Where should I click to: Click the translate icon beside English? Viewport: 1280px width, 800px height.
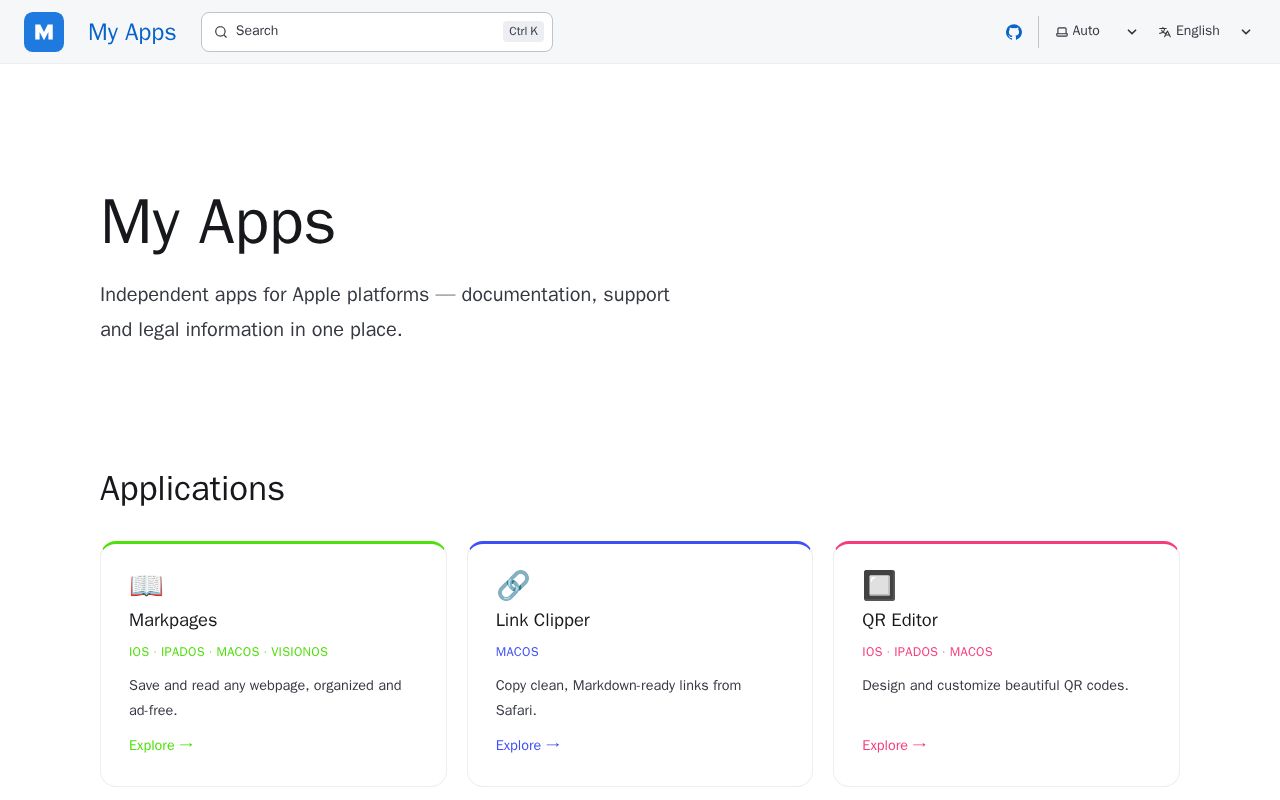click(1165, 32)
